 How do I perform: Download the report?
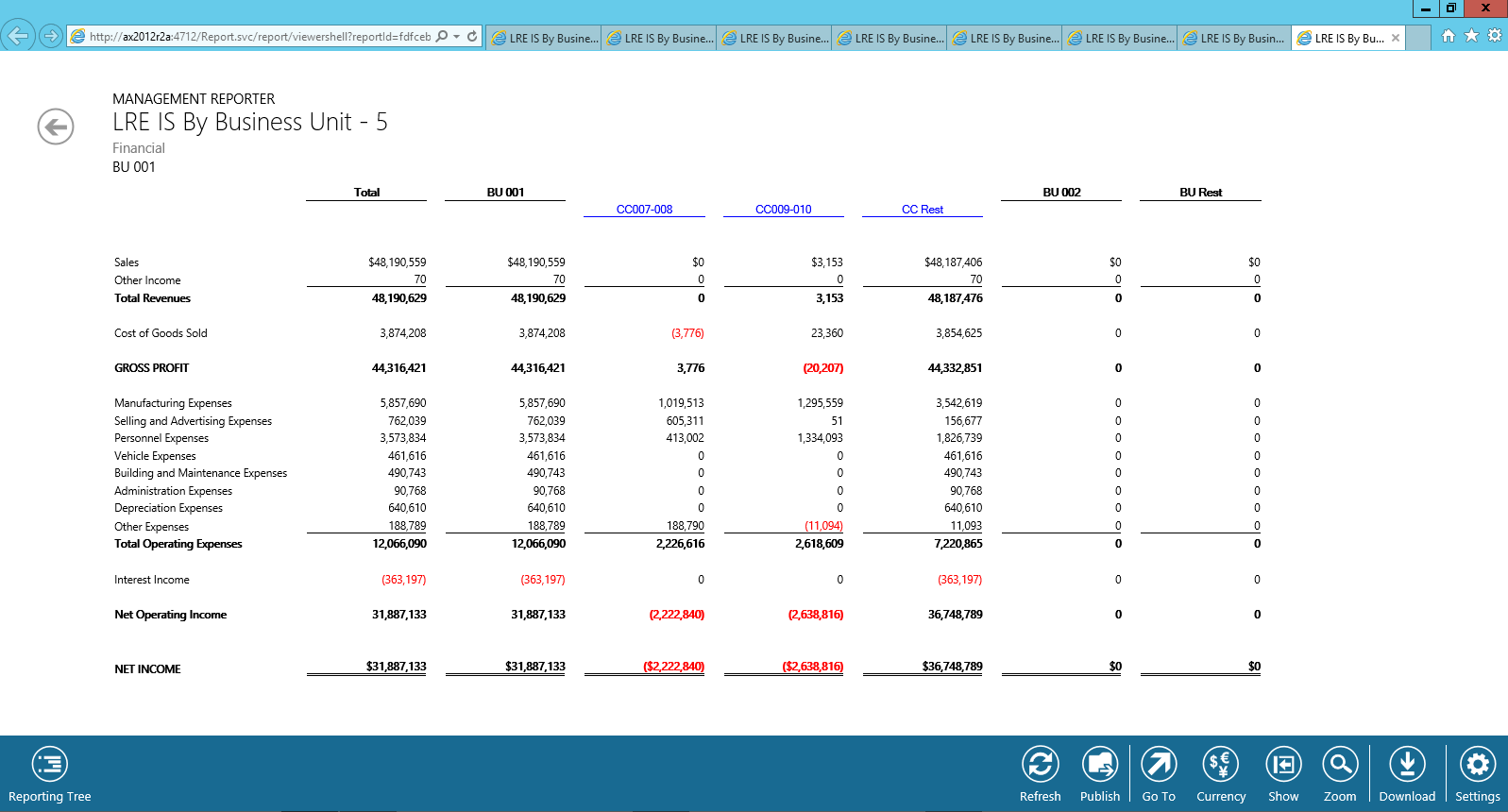tap(1406, 764)
